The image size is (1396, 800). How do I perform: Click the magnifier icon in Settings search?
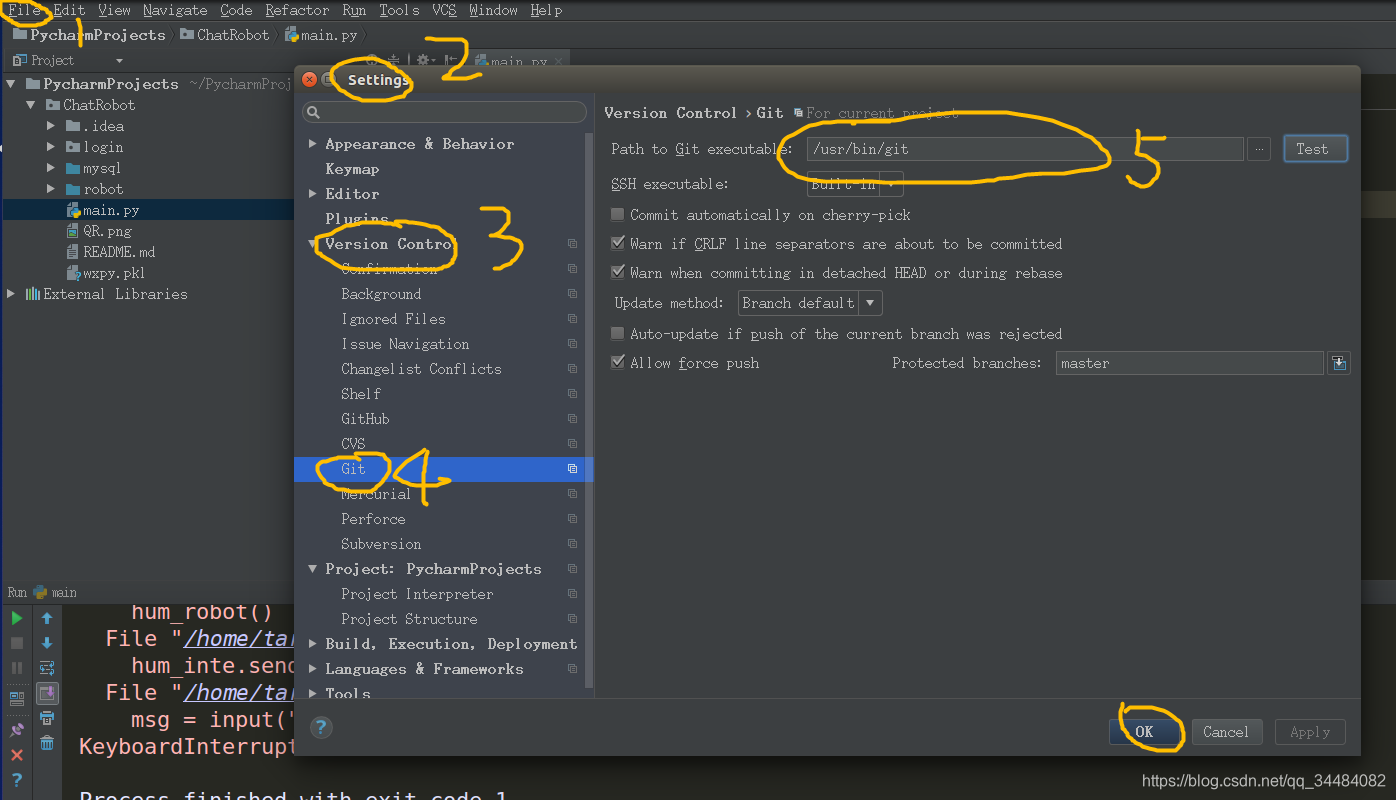click(313, 113)
